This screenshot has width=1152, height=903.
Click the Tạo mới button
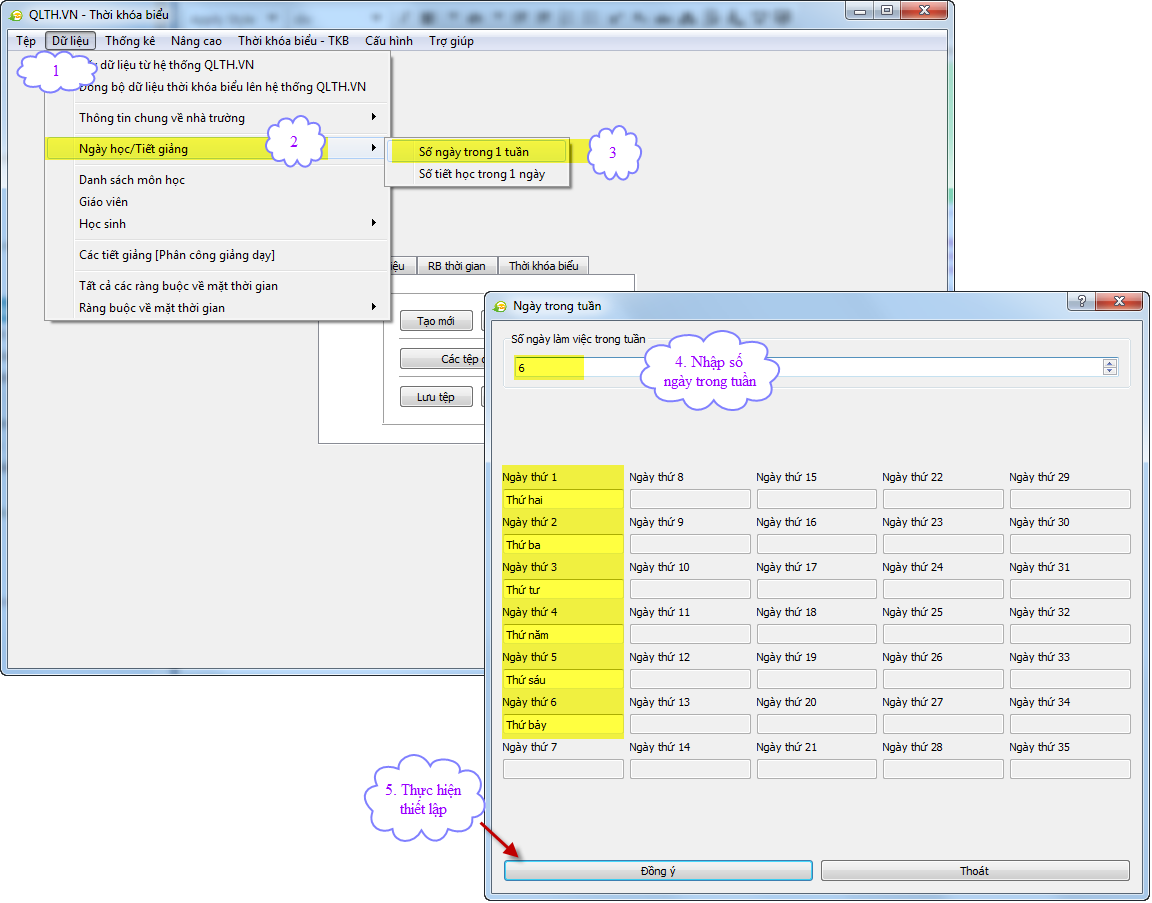tap(436, 321)
